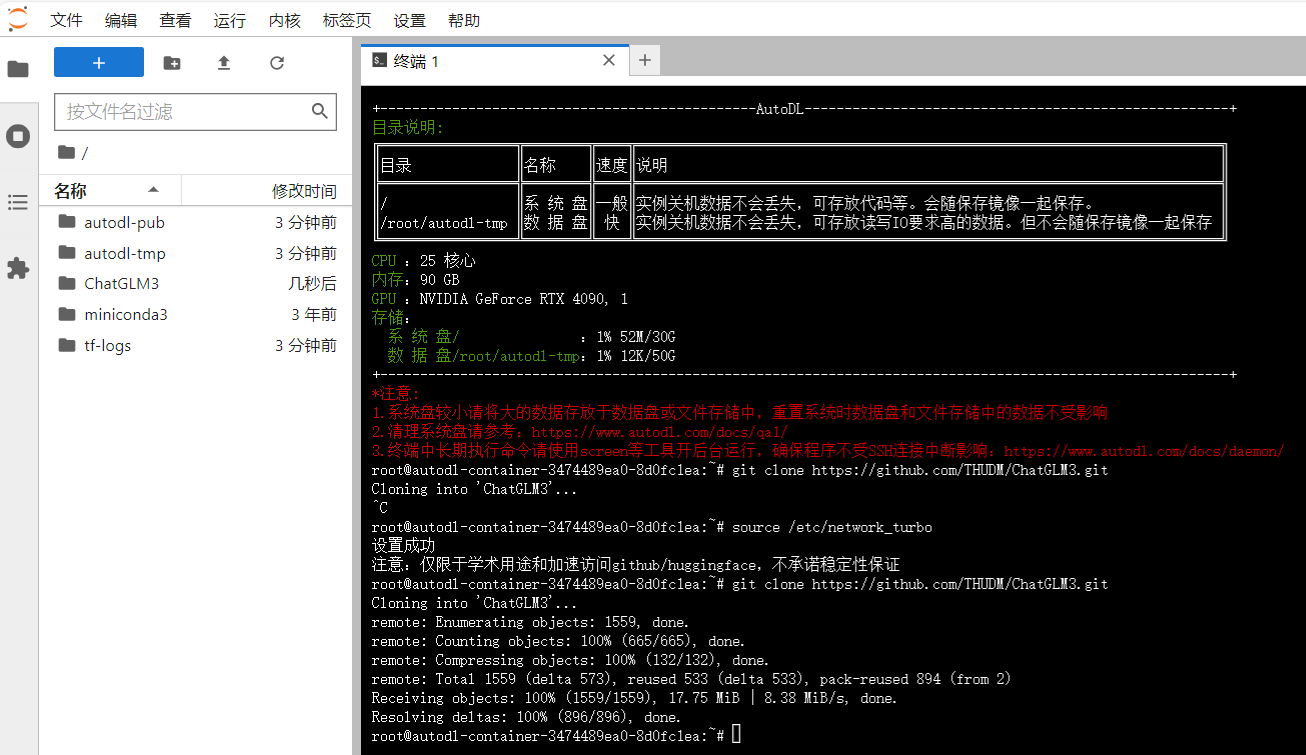Create a new folder with folder-plus icon
Screen dimensions: 1306x755
pos(172,63)
